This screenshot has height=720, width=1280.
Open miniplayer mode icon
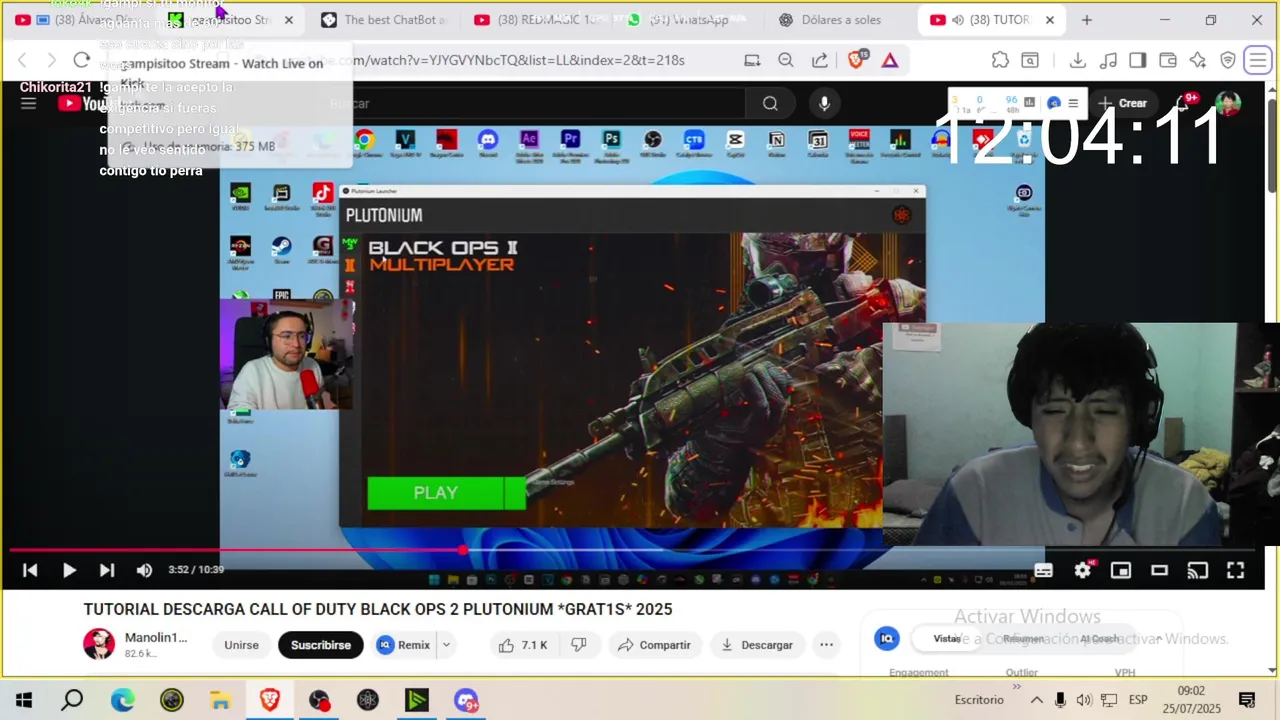click(1121, 570)
